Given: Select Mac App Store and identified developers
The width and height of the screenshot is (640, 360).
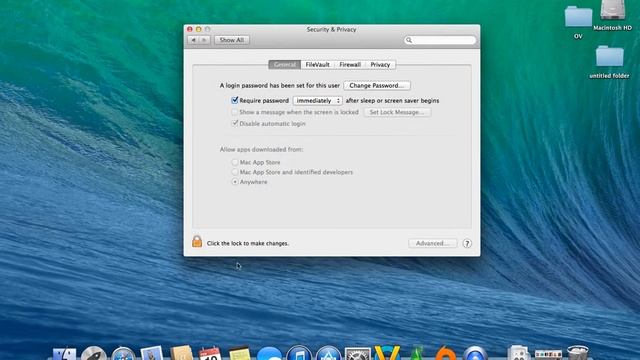Looking at the screenshot, I should [x=235, y=172].
